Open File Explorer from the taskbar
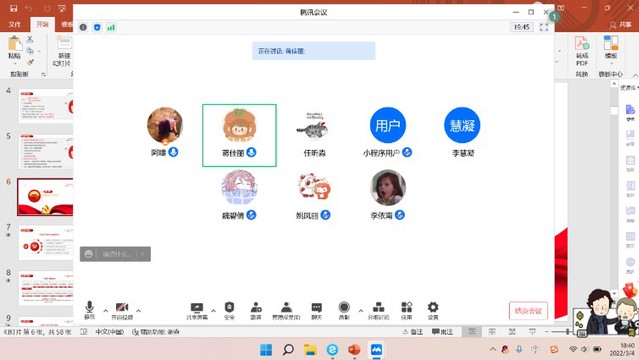 click(310, 349)
